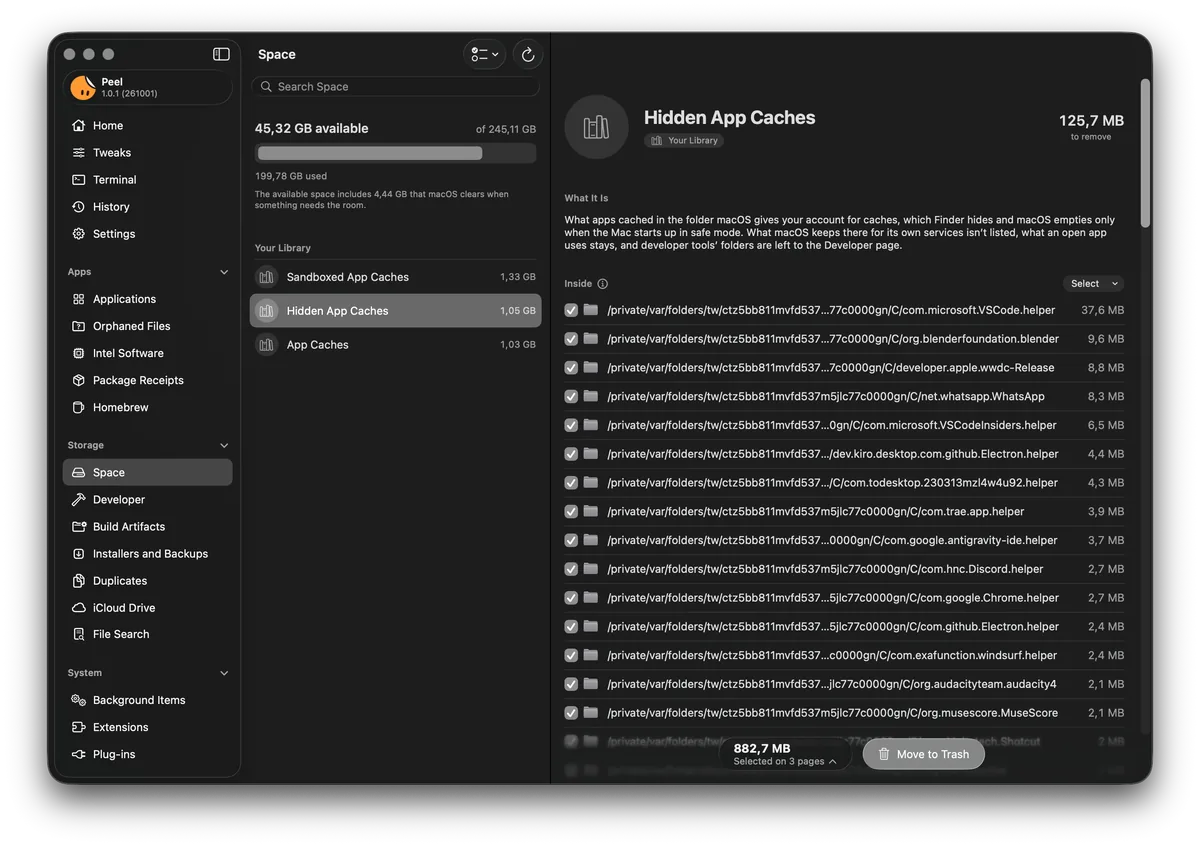Click the disk usage progress bar
Image resolution: width=1200 pixels, height=847 pixels.
coord(395,153)
